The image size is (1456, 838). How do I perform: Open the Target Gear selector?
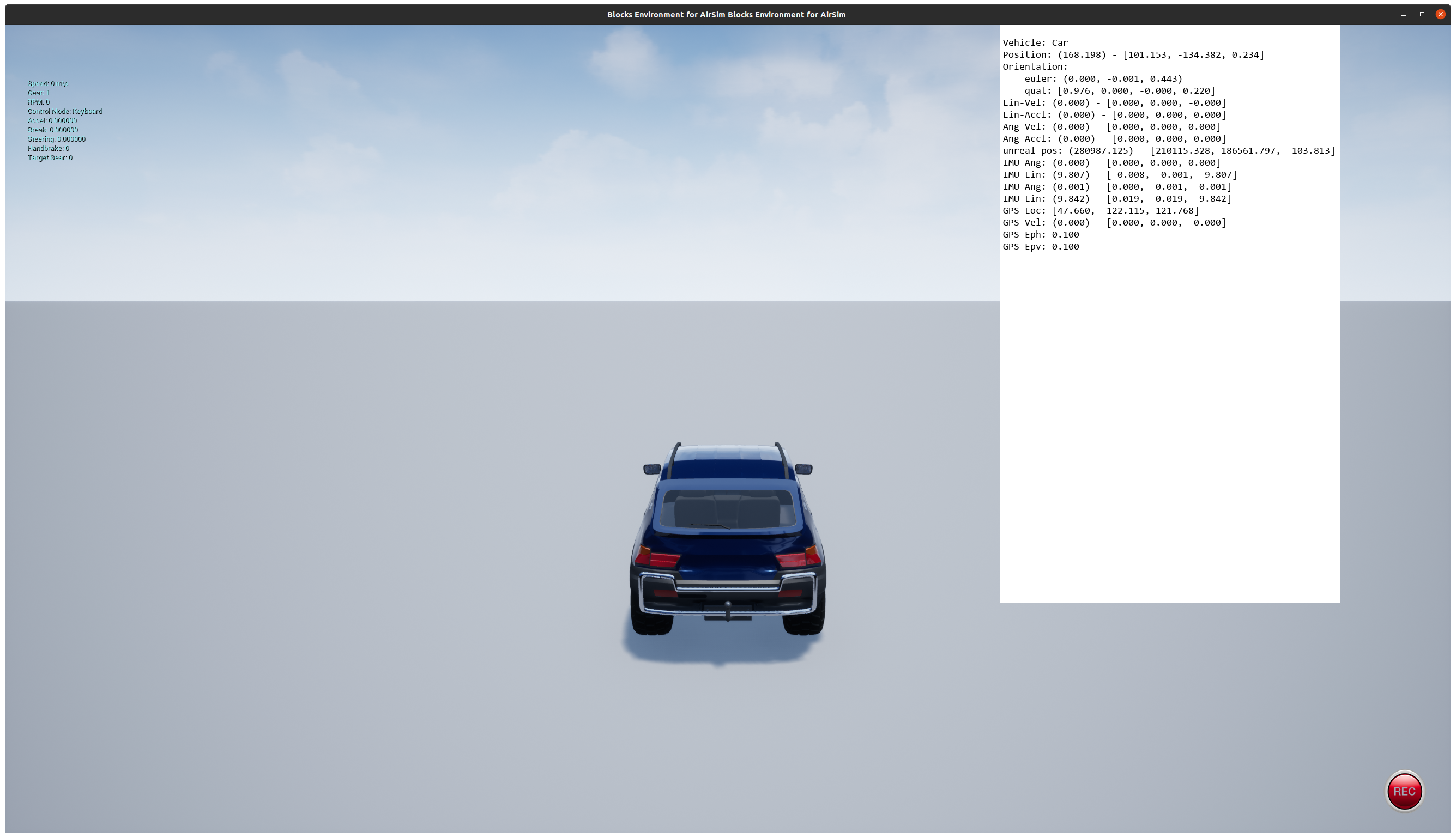pyautogui.click(x=50, y=157)
